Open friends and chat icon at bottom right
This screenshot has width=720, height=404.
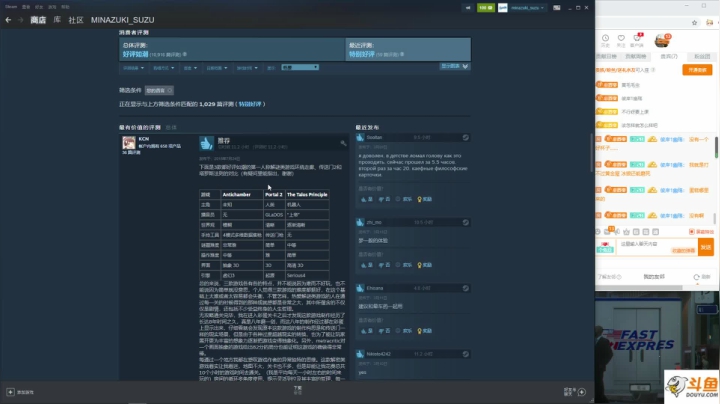pyautogui.click(x=581, y=392)
